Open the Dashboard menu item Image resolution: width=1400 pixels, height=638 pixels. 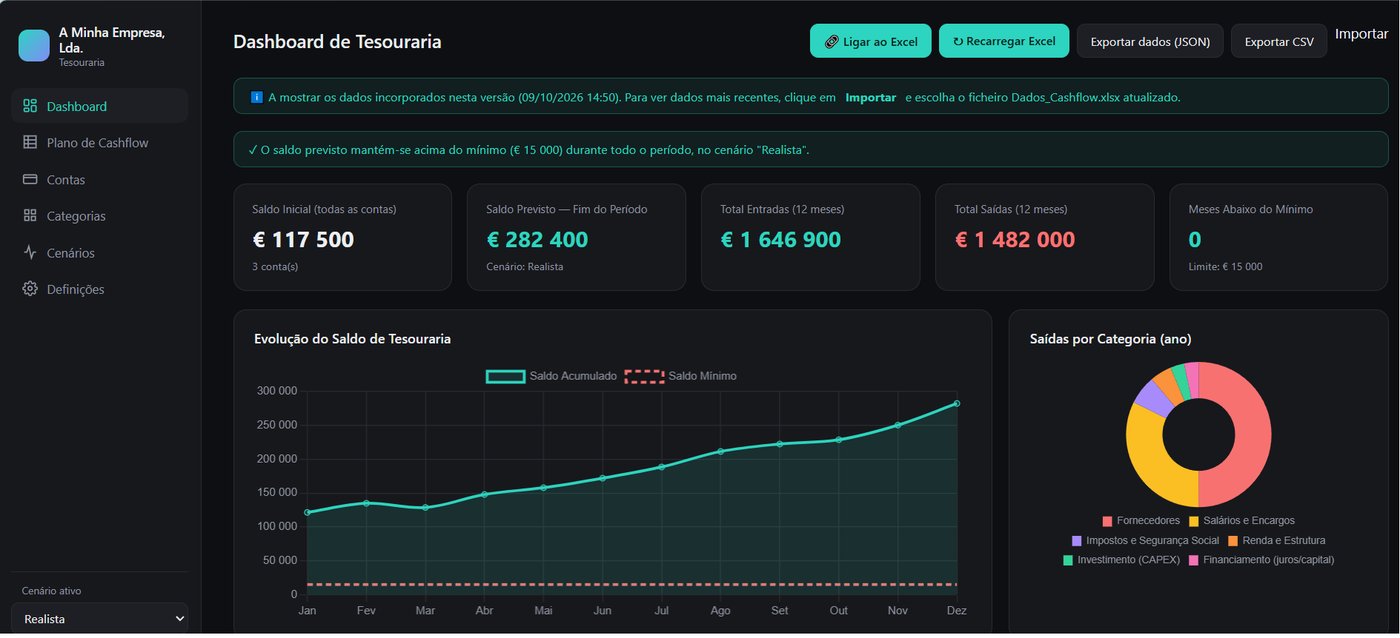tap(100, 106)
